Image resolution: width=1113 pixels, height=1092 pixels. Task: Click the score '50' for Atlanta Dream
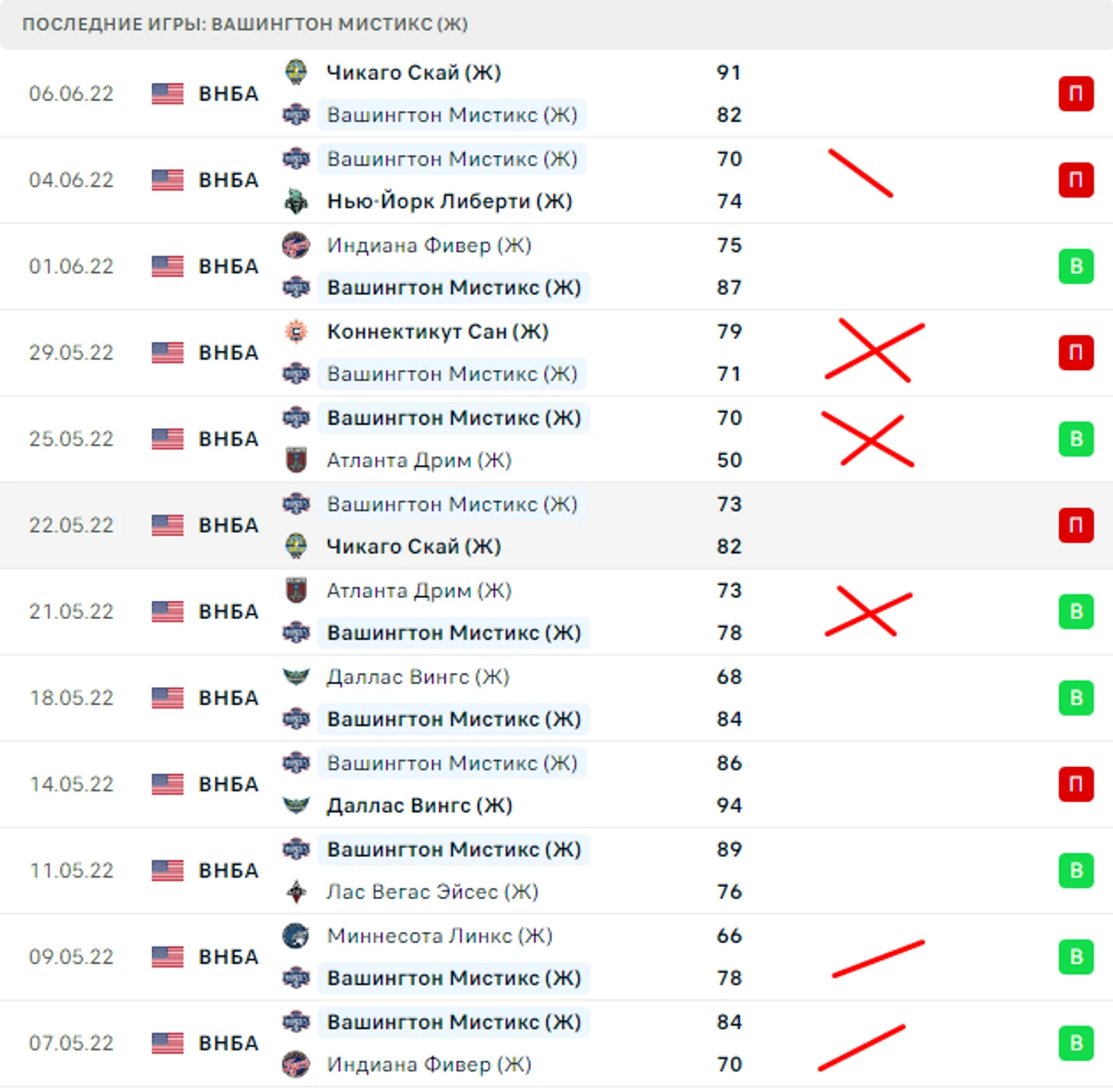(x=729, y=461)
